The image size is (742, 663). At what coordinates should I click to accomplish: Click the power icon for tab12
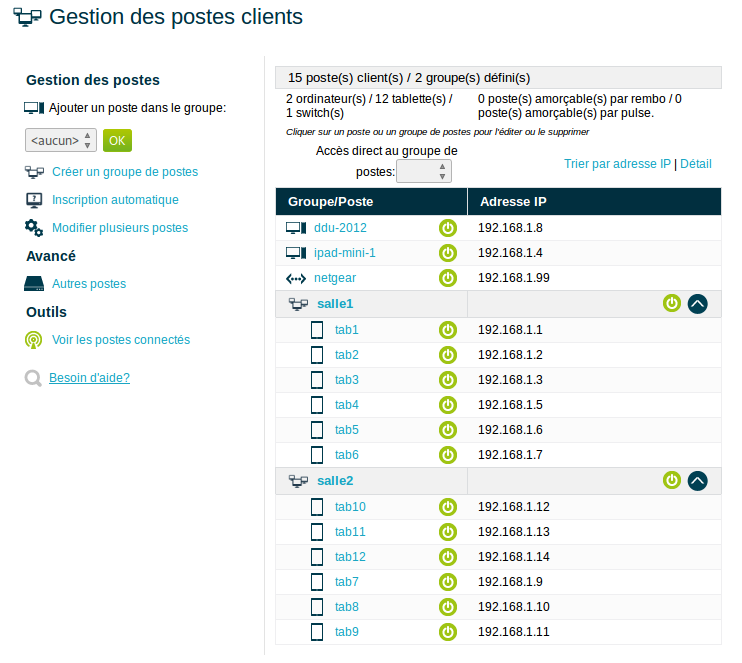click(x=448, y=557)
